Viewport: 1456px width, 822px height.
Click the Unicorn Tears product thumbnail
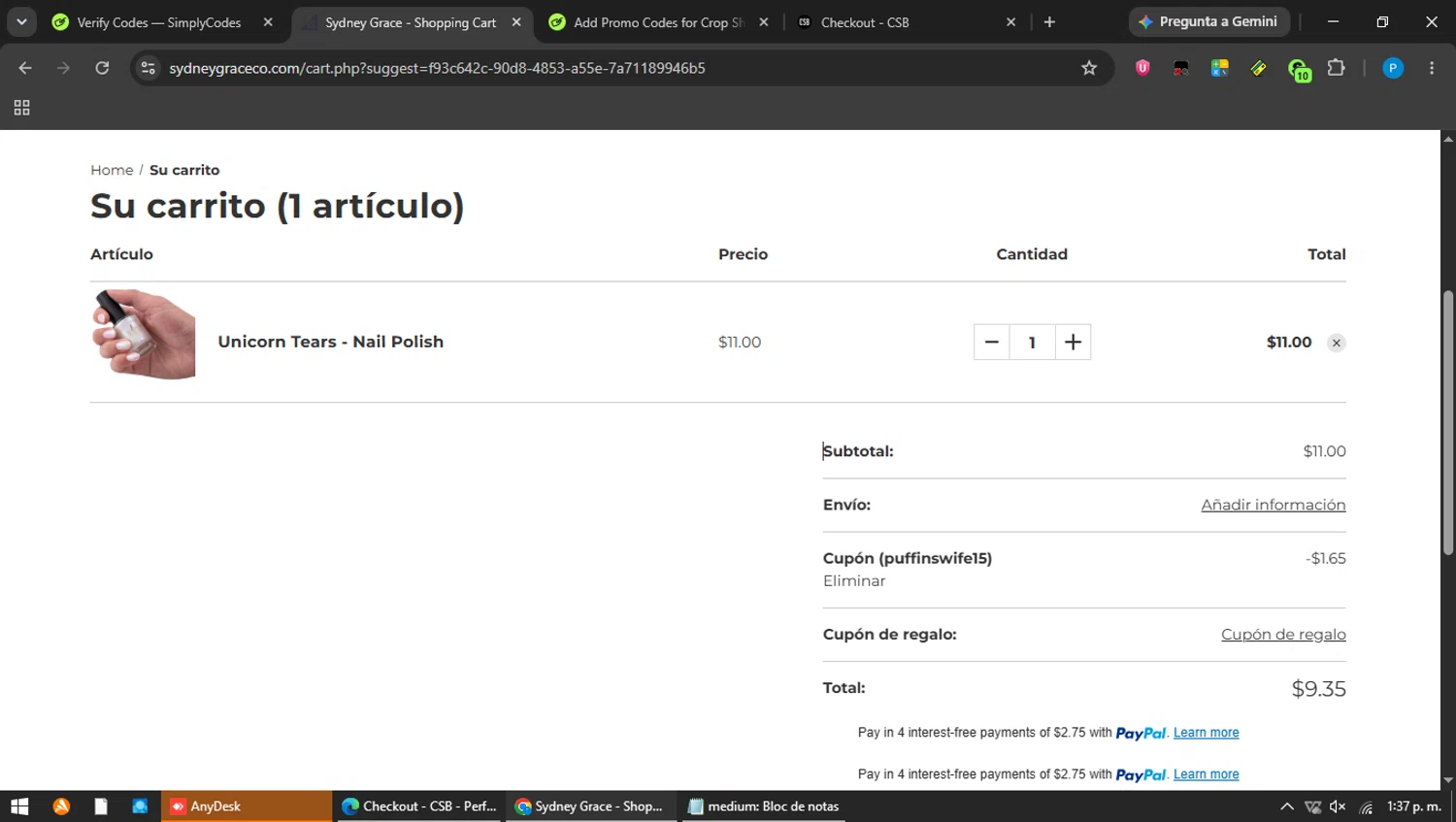[x=144, y=334]
